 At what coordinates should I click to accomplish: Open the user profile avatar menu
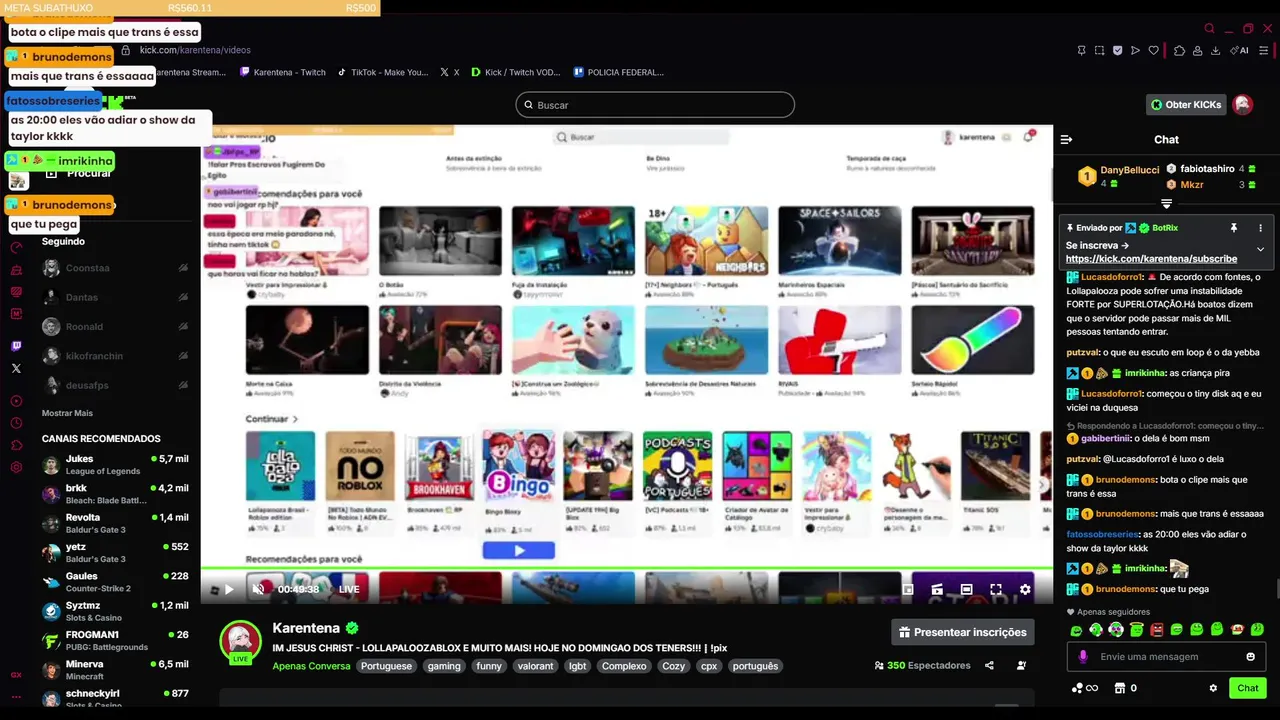[1243, 104]
